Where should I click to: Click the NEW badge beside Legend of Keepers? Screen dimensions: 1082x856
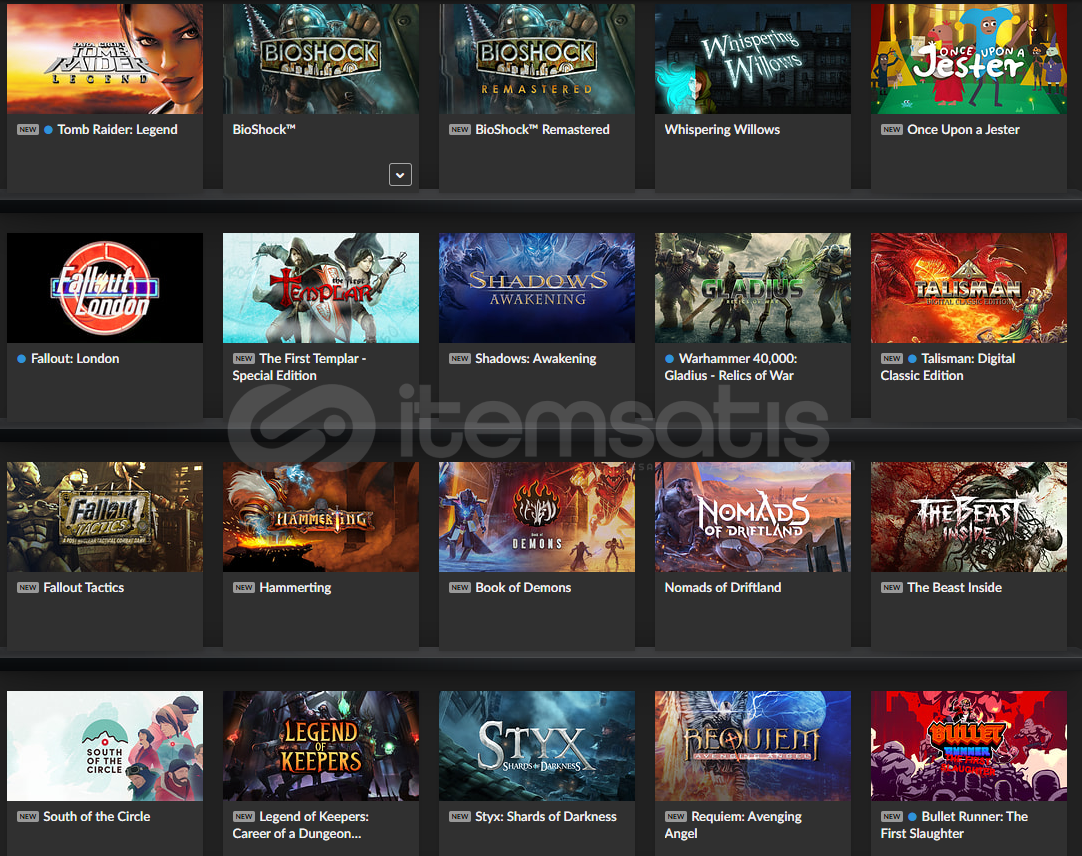pos(244,817)
